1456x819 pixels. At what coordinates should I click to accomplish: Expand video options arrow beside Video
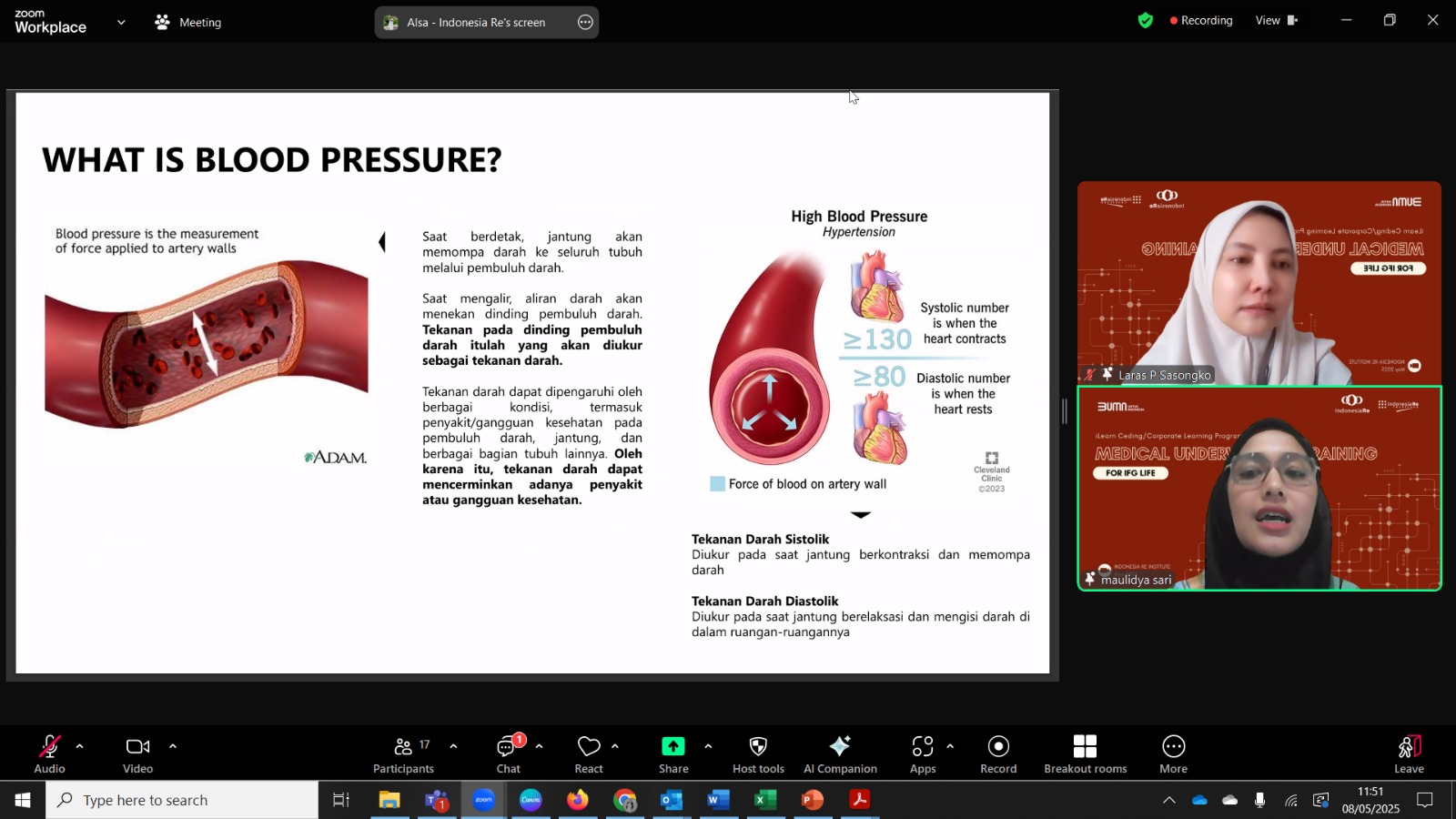pos(172,746)
